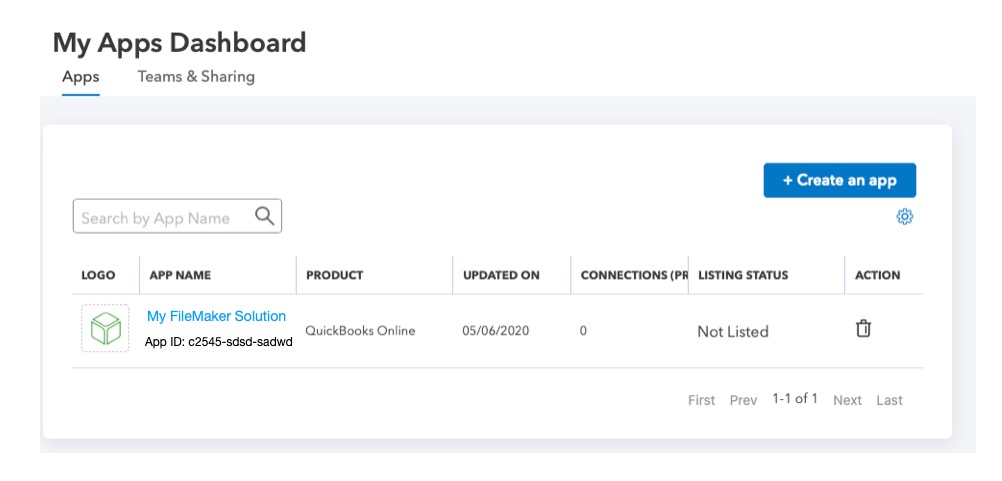Image resolution: width=1002 pixels, height=481 pixels.
Task: Open the Teams & Sharing tab
Action: click(196, 77)
